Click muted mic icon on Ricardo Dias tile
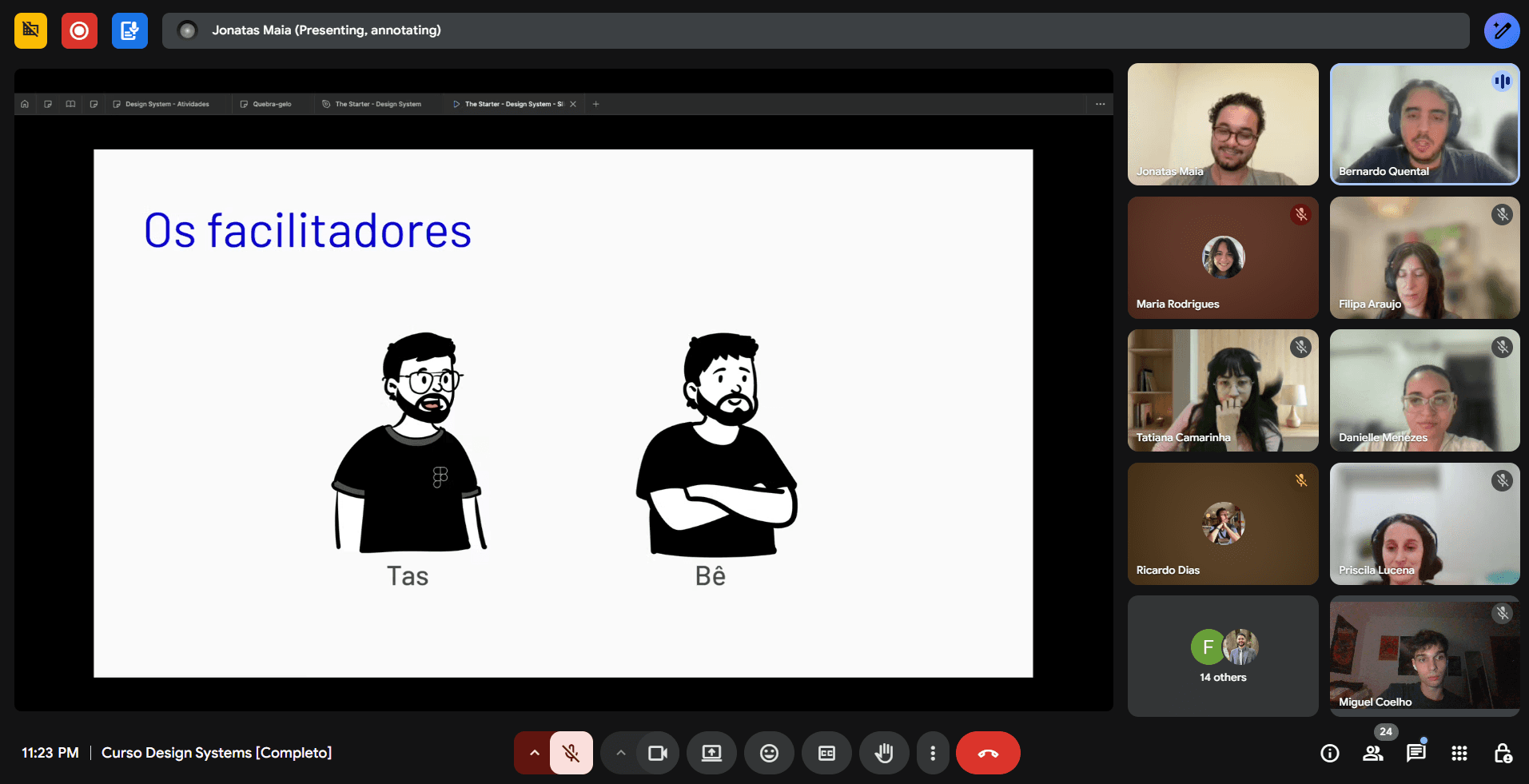Image resolution: width=1529 pixels, height=784 pixels. 1301,480
